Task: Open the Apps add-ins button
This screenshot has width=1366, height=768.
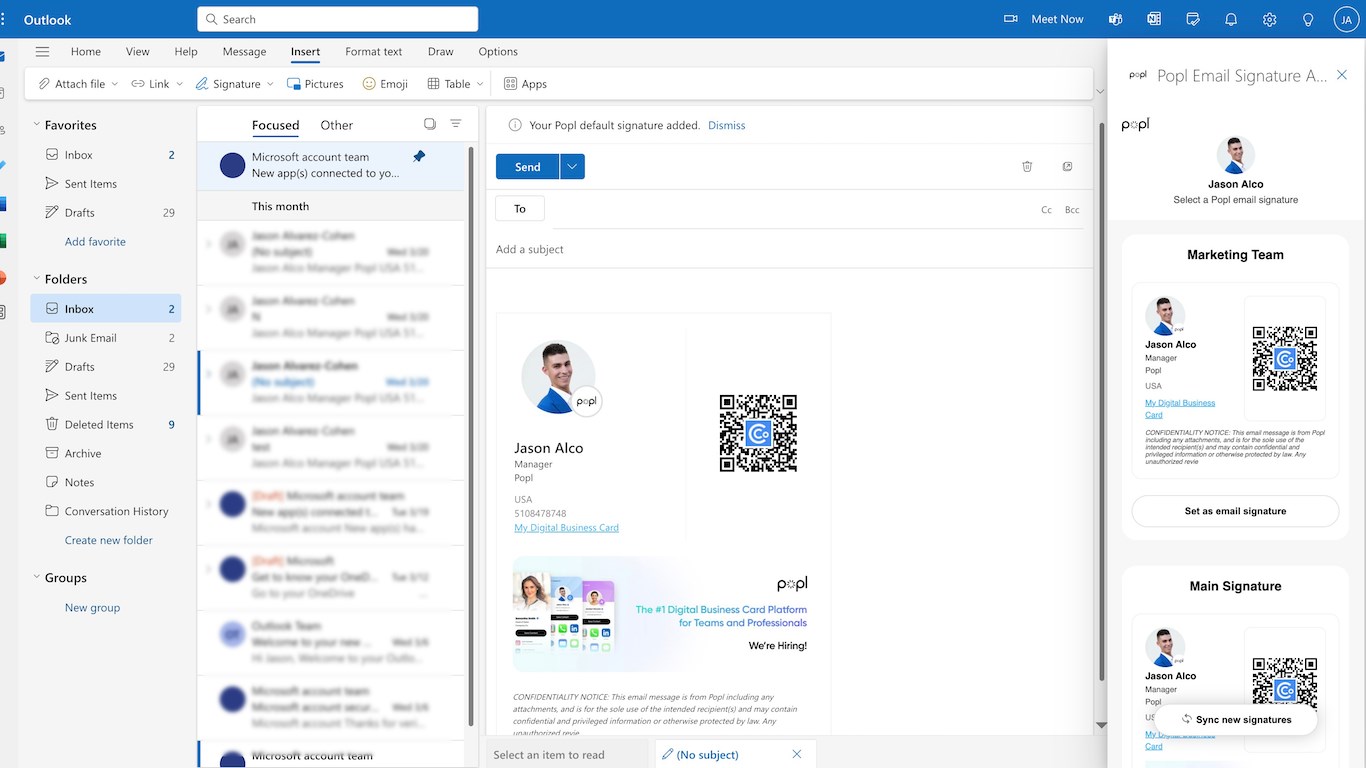Action: pyautogui.click(x=525, y=84)
